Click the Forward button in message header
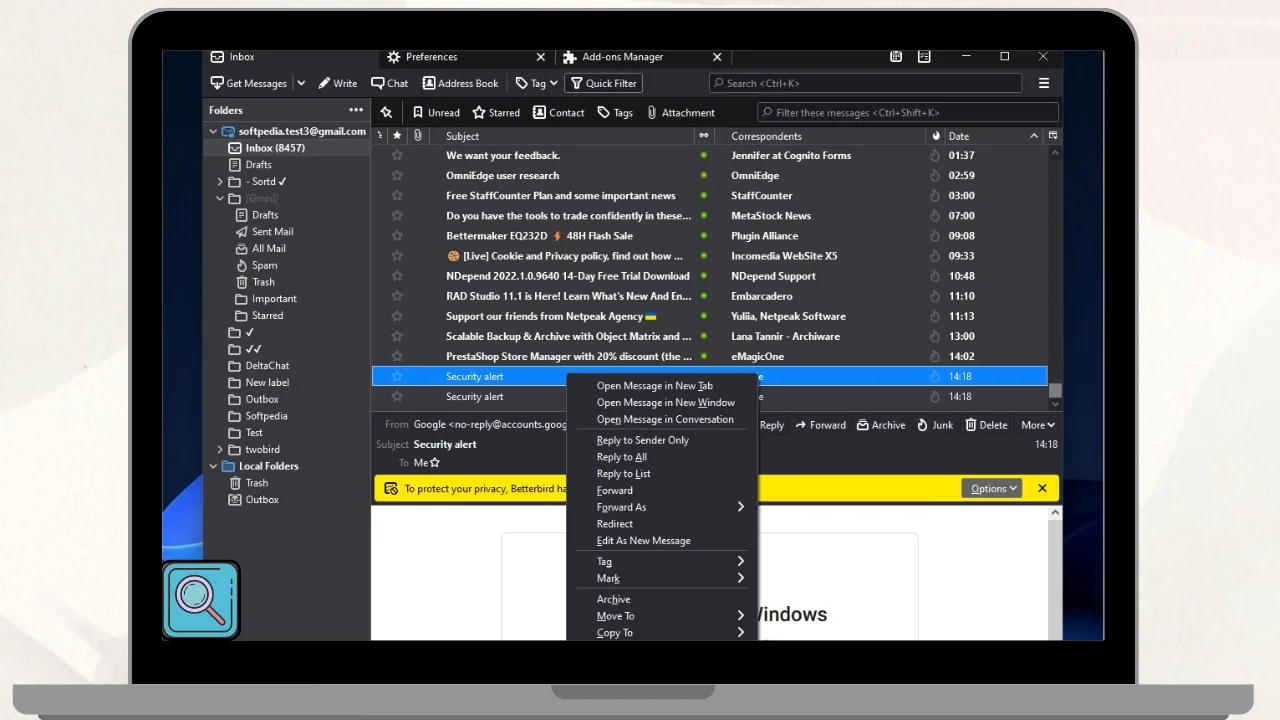This screenshot has height=720, width=1280. click(x=820, y=425)
